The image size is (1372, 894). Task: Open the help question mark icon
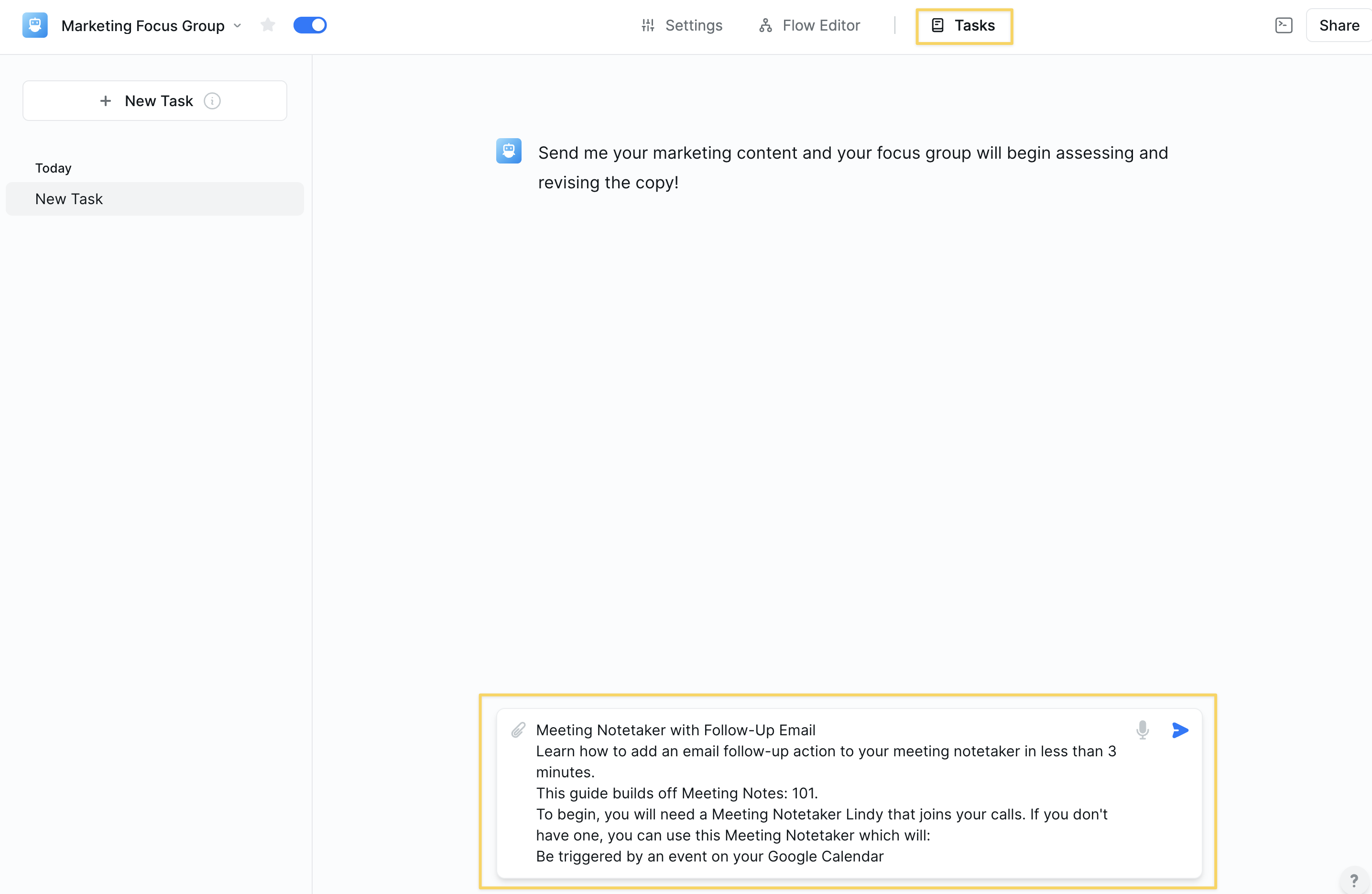[1353, 880]
